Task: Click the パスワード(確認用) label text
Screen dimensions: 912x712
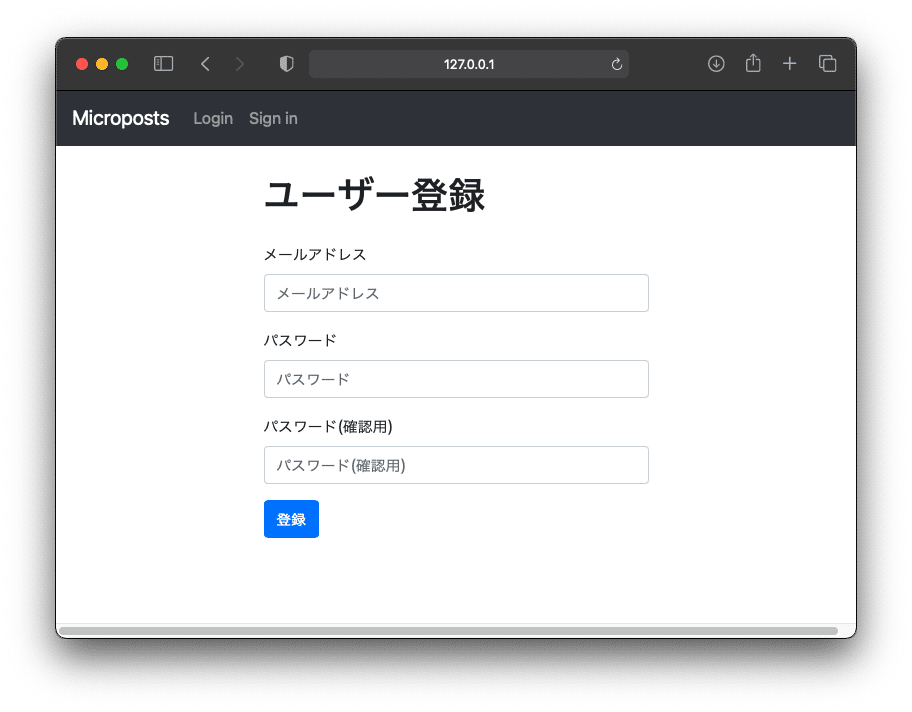Action: [x=328, y=427]
